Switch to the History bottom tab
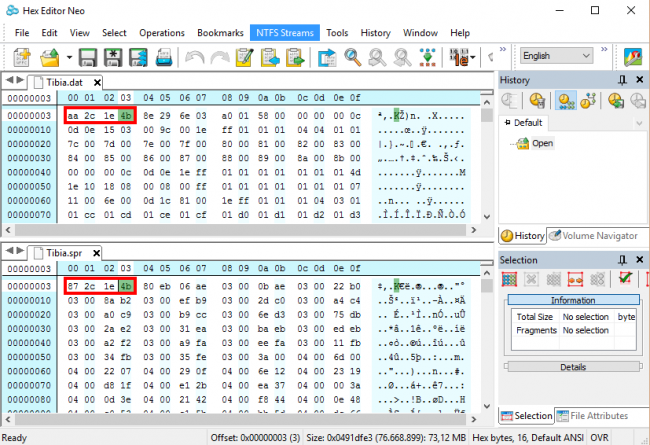650x445 pixels. 522,236
